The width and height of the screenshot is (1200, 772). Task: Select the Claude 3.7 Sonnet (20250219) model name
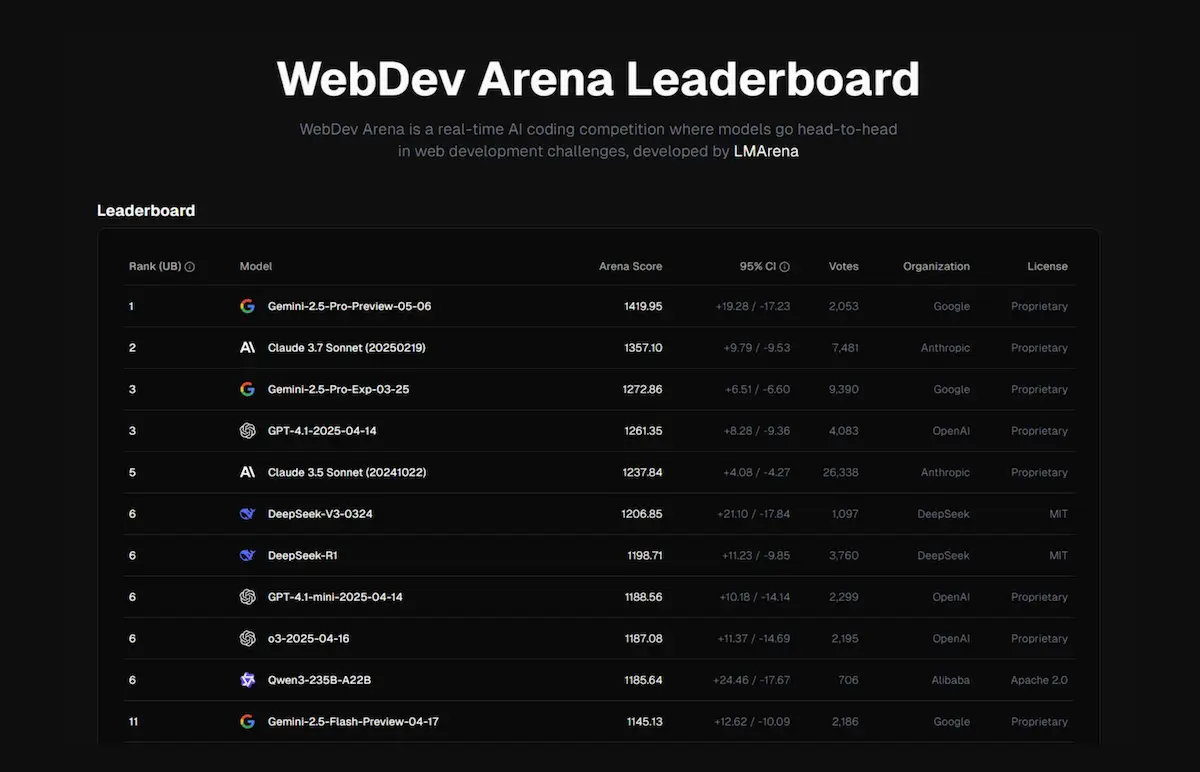point(347,348)
